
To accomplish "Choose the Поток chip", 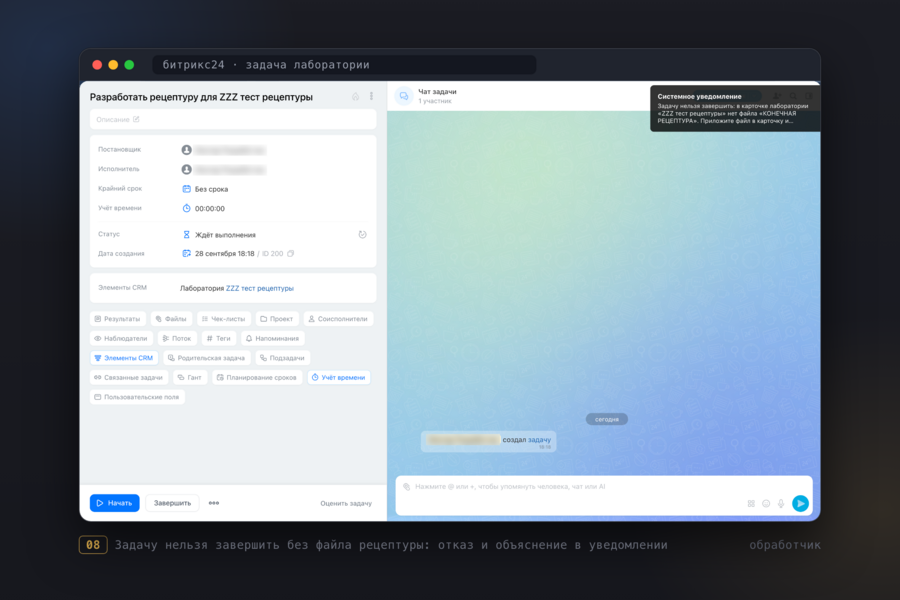I will (177, 338).
